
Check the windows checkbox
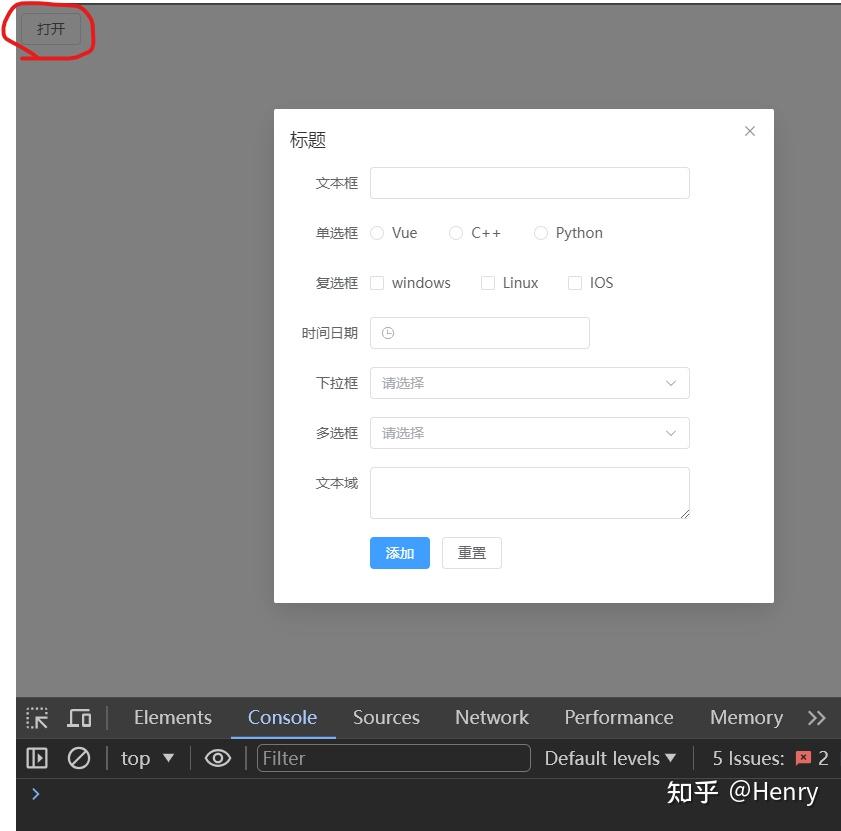tap(377, 283)
